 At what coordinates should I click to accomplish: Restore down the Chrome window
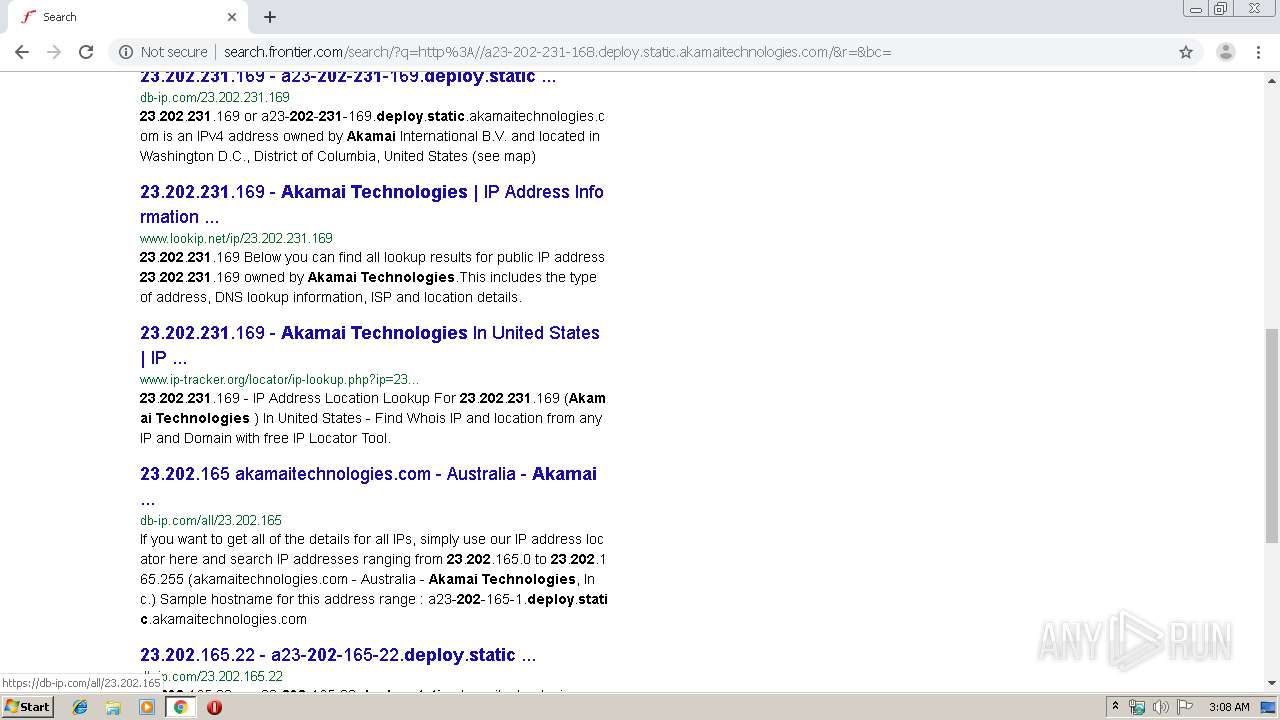1221,9
